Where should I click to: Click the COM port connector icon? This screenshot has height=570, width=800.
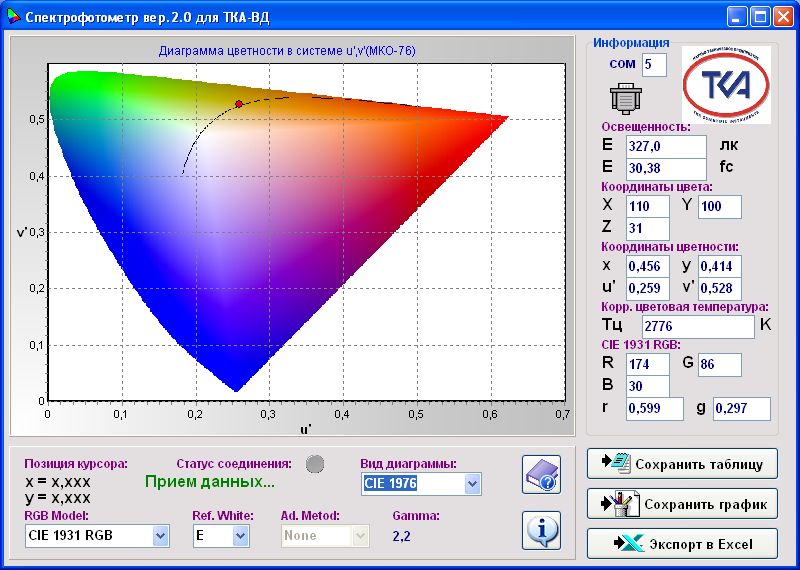pyautogui.click(x=624, y=100)
